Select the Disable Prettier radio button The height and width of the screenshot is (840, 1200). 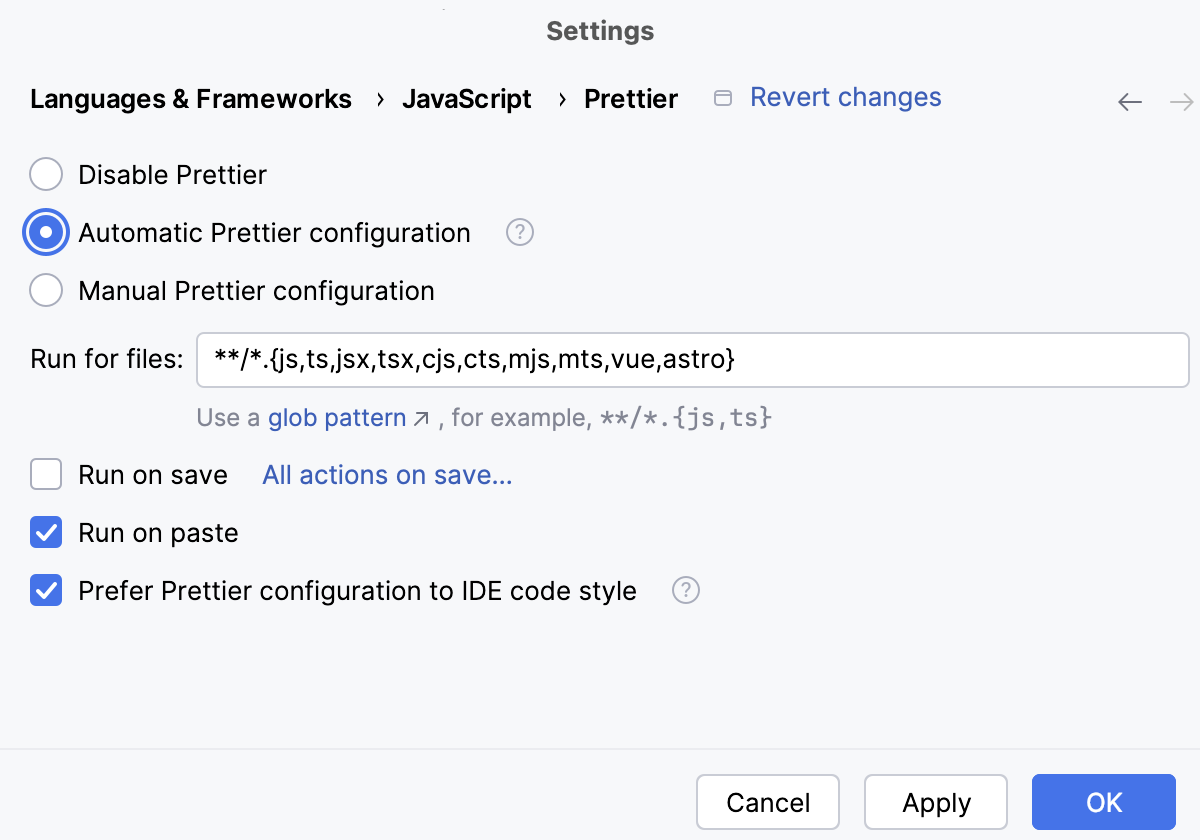click(x=45, y=174)
